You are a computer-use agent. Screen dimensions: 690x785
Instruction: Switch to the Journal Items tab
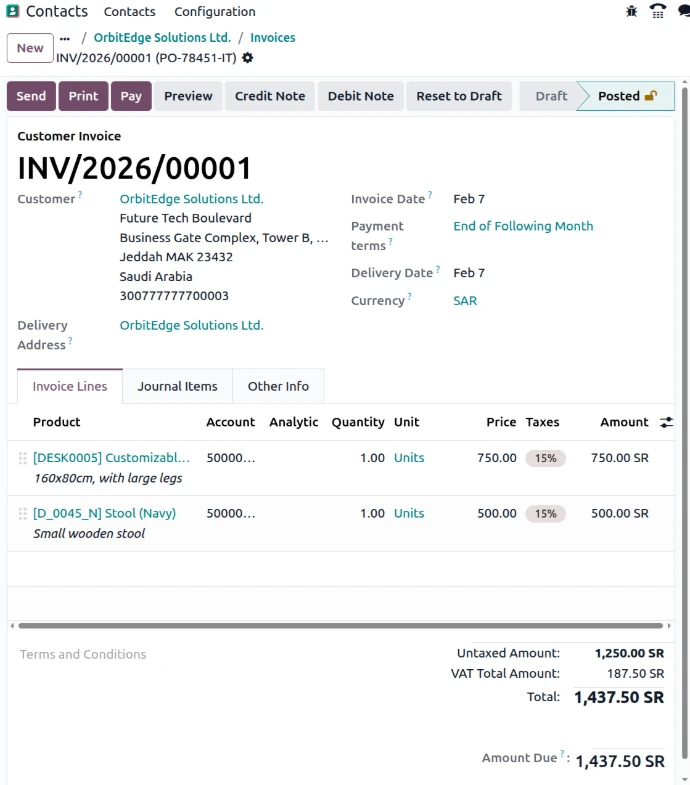click(x=177, y=386)
